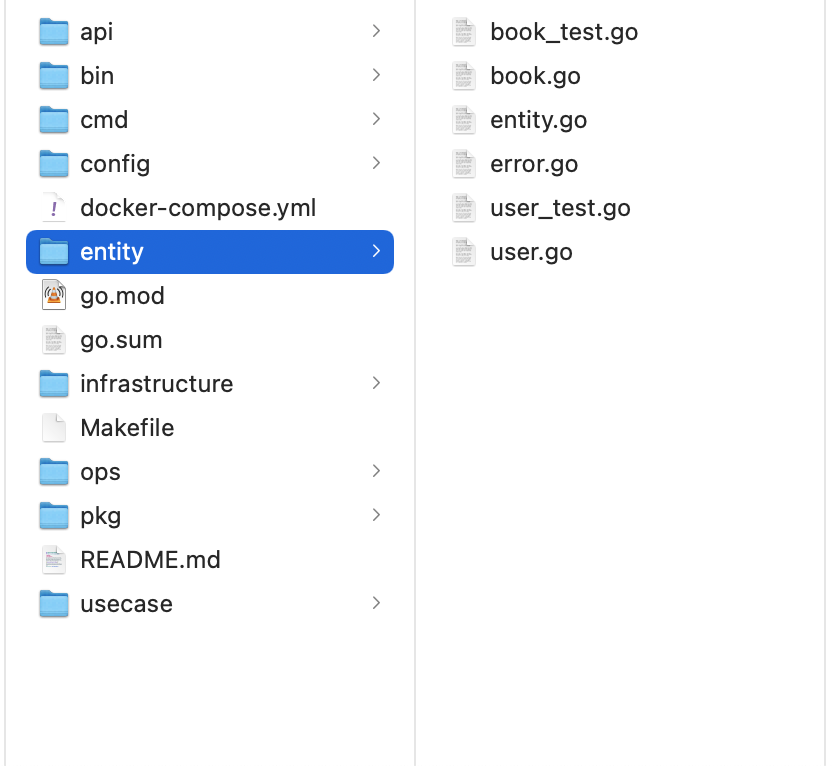Select the ops folder name

[x=100, y=472]
